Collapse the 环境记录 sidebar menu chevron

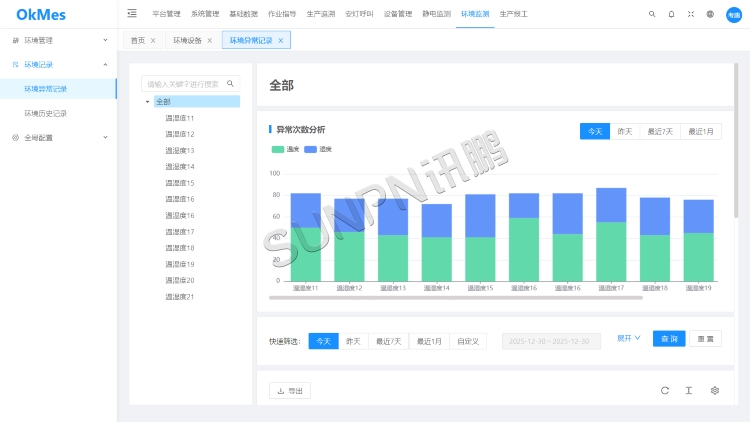point(105,64)
